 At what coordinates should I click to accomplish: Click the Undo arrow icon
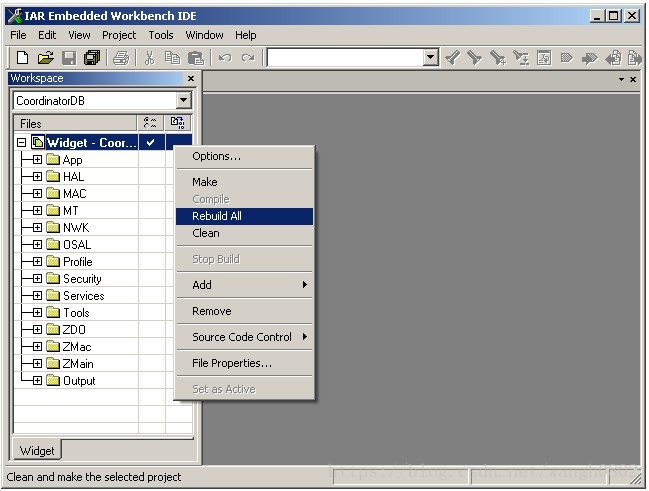[225, 58]
